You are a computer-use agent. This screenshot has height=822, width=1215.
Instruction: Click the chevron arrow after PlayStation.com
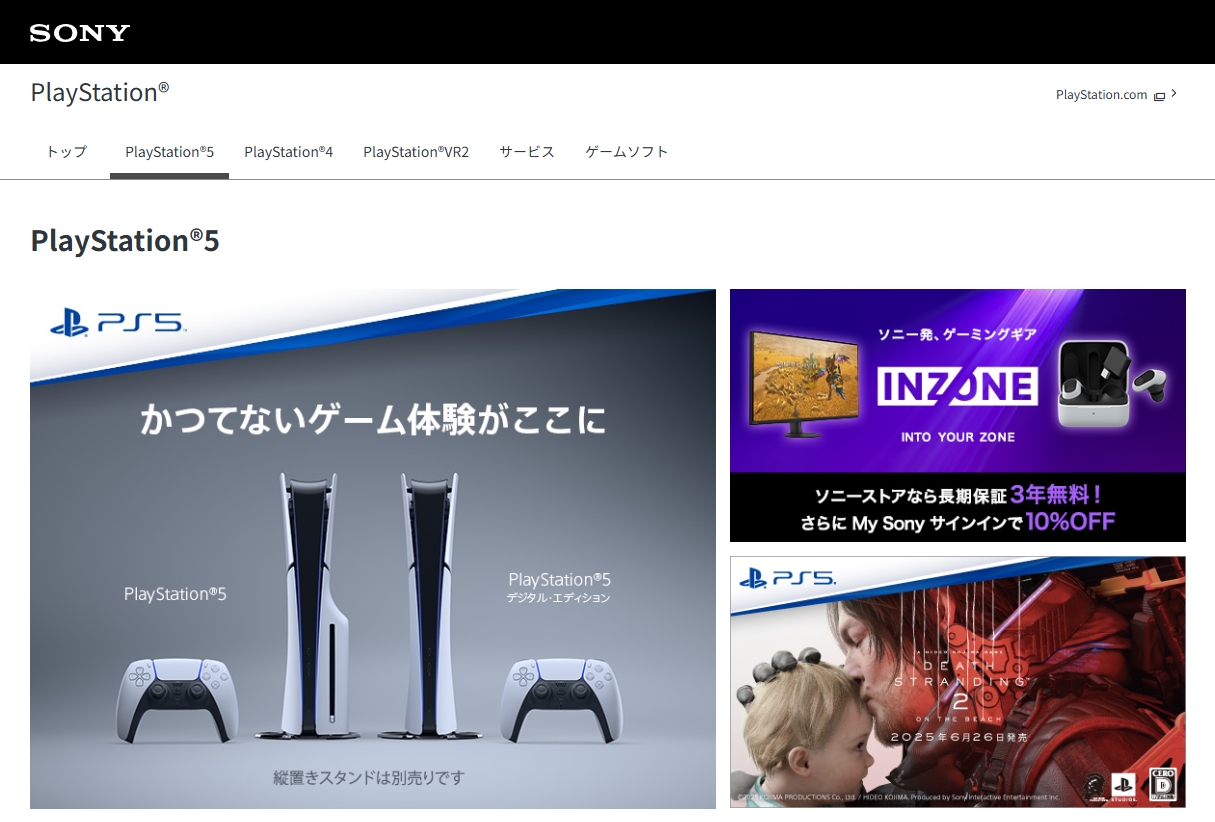point(1174,94)
